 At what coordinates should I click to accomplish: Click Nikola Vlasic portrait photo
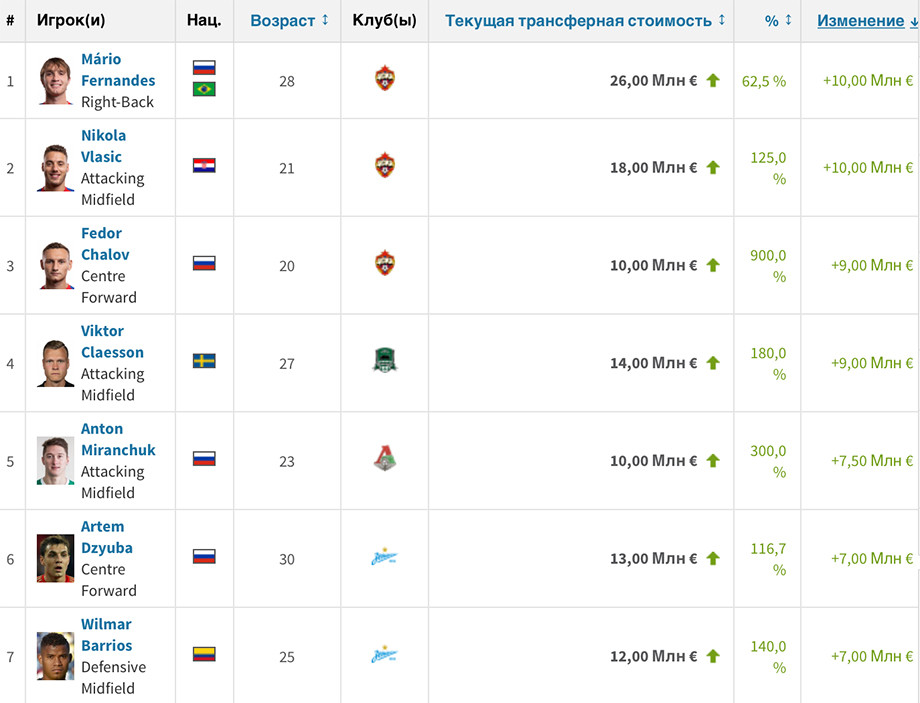point(56,168)
